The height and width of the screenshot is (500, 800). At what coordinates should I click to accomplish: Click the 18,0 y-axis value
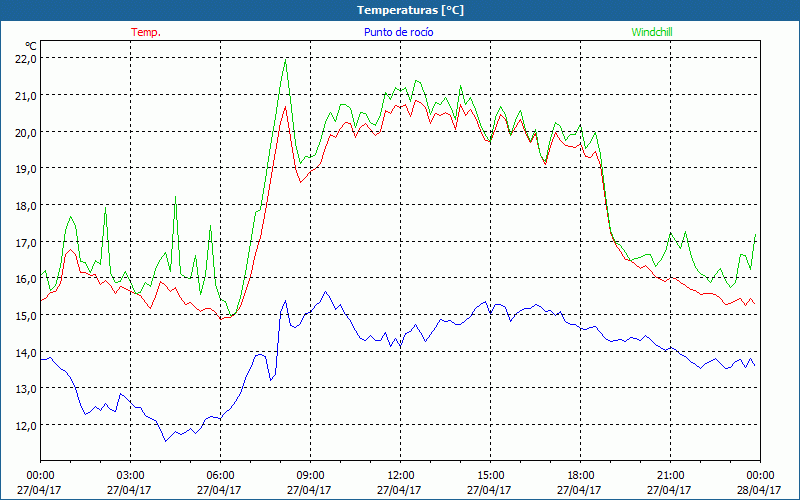(26, 206)
